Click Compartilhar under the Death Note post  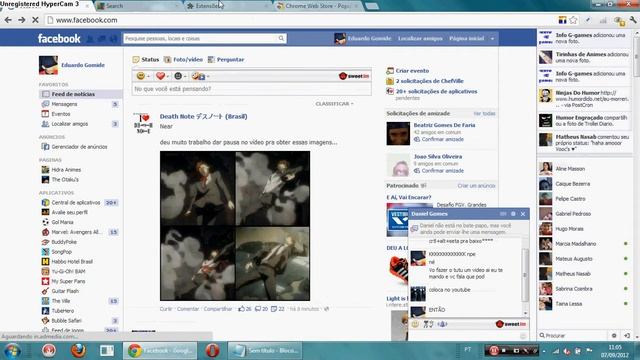click(218, 309)
